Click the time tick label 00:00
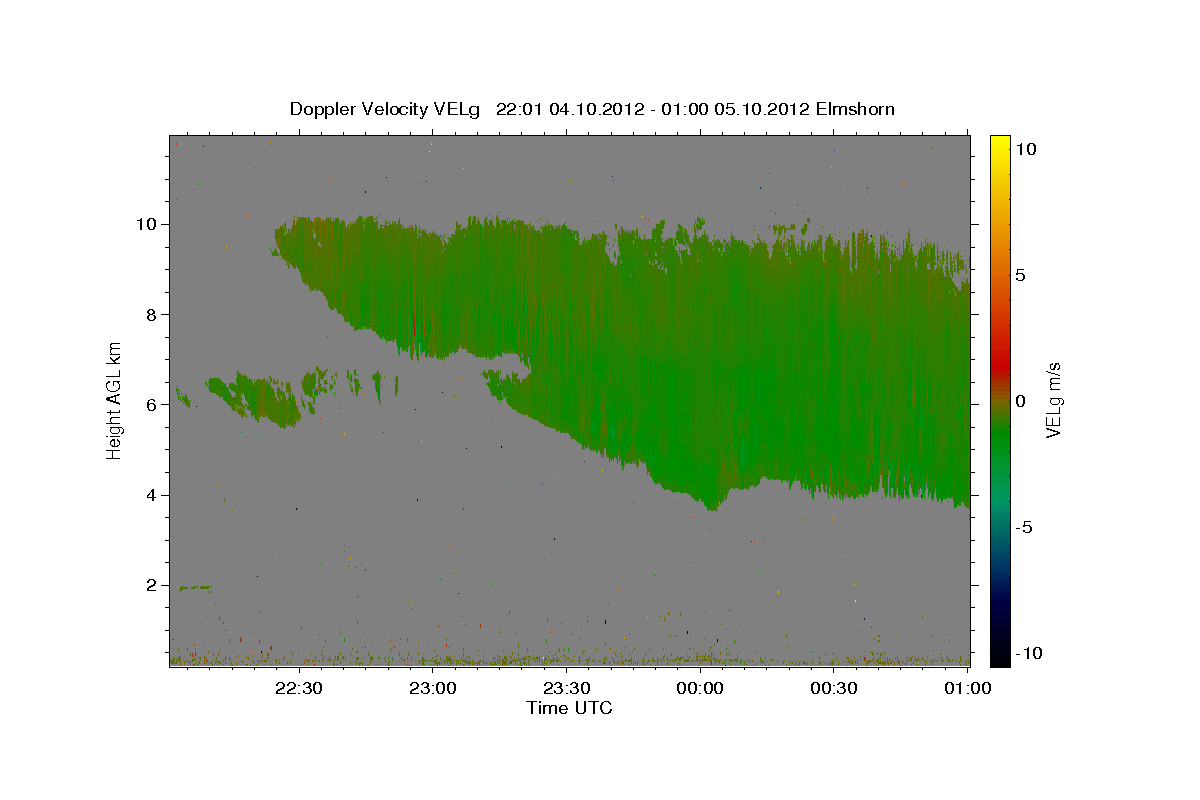This screenshot has height=800, width=1200. pyautogui.click(x=700, y=688)
